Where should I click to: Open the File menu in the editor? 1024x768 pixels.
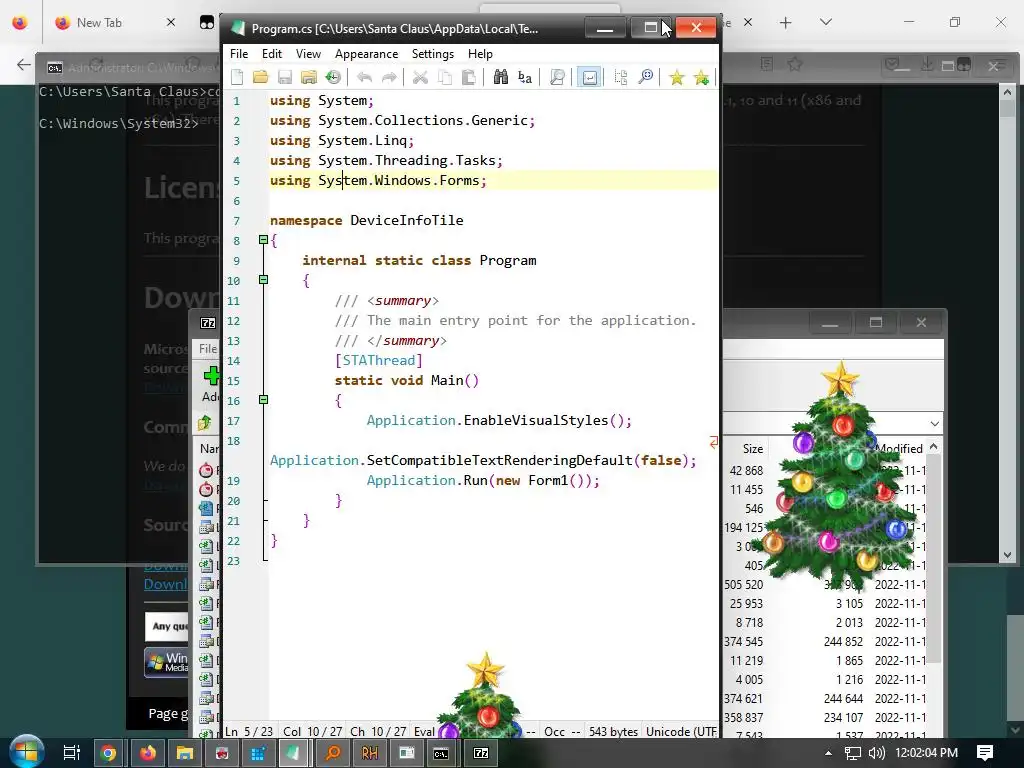239,54
